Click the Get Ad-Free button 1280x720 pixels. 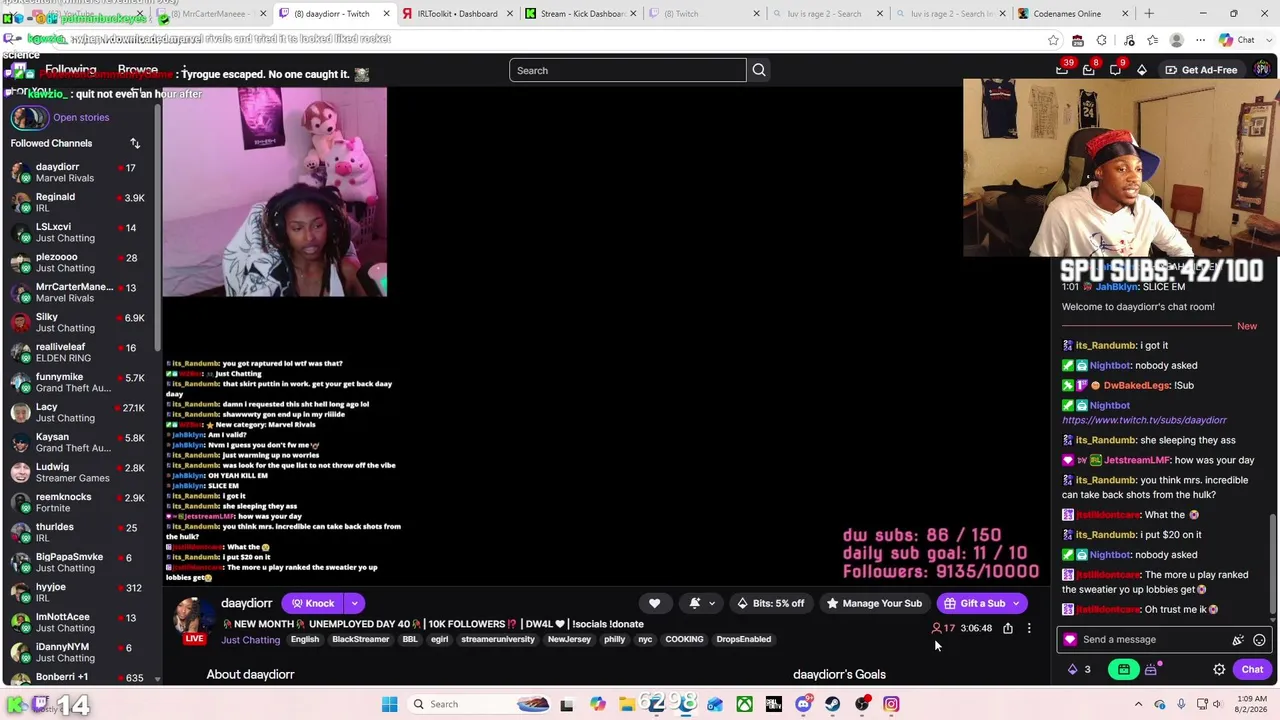tap(1200, 70)
